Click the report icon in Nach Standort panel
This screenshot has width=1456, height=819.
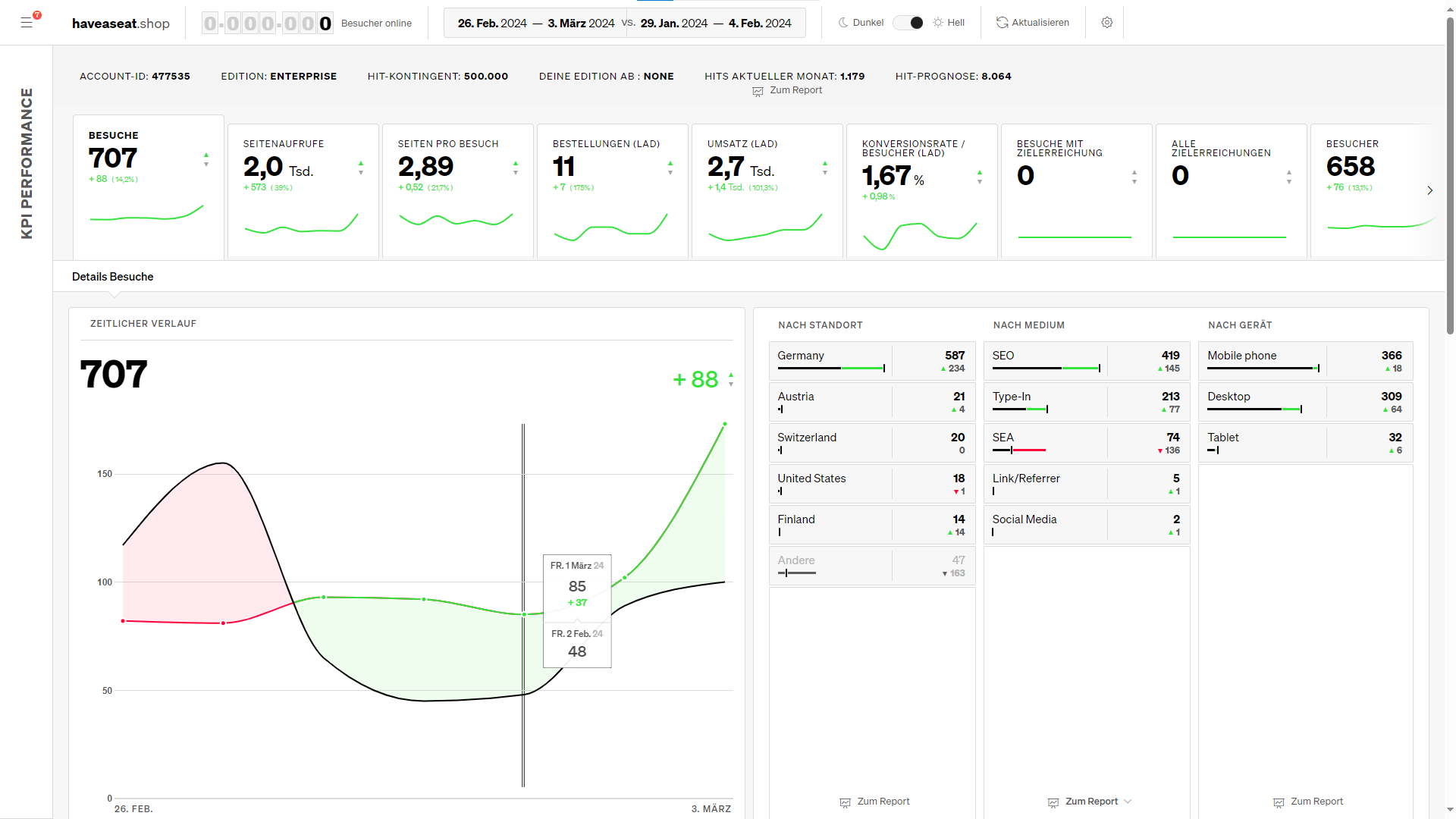click(x=845, y=802)
